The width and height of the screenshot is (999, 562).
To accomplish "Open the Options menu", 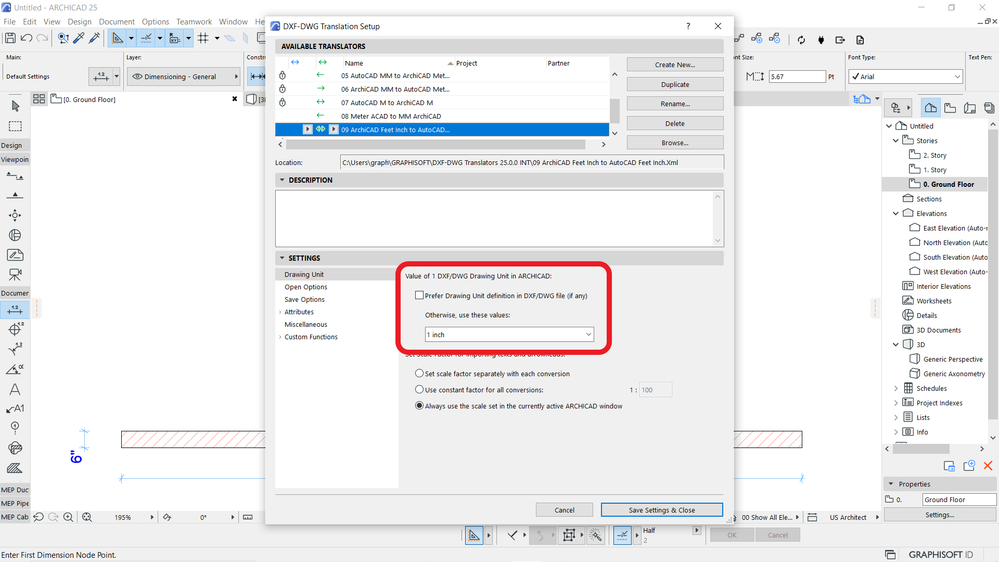I will click(155, 22).
